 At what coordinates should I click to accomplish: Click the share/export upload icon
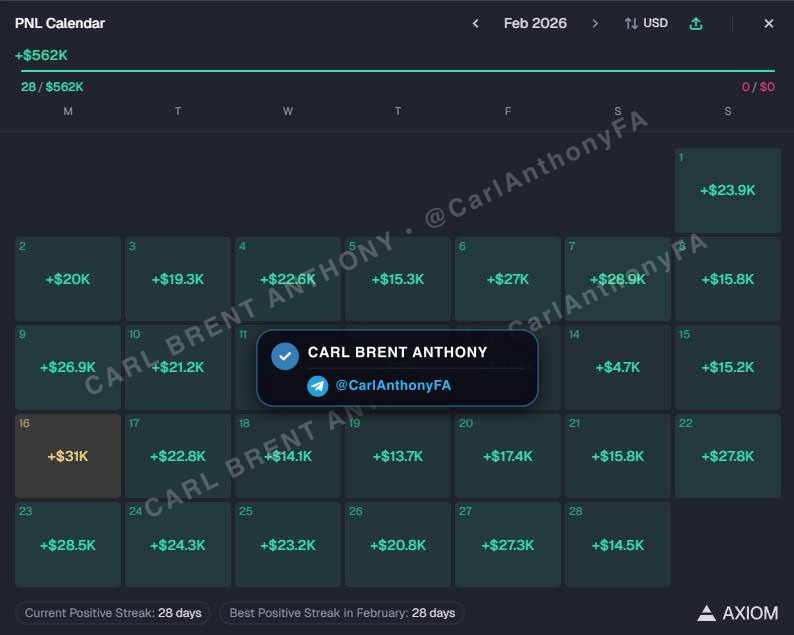tap(696, 23)
